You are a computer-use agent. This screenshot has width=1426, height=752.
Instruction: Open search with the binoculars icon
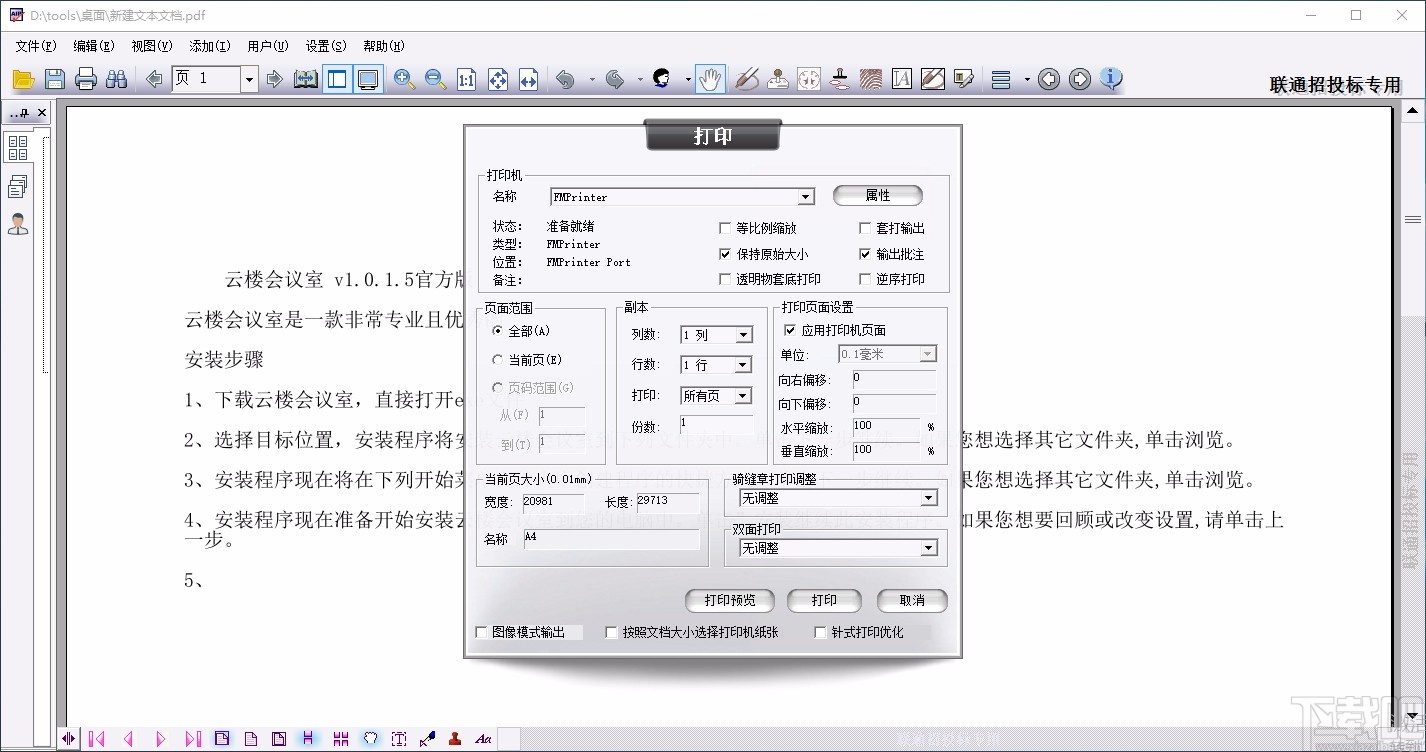[117, 80]
